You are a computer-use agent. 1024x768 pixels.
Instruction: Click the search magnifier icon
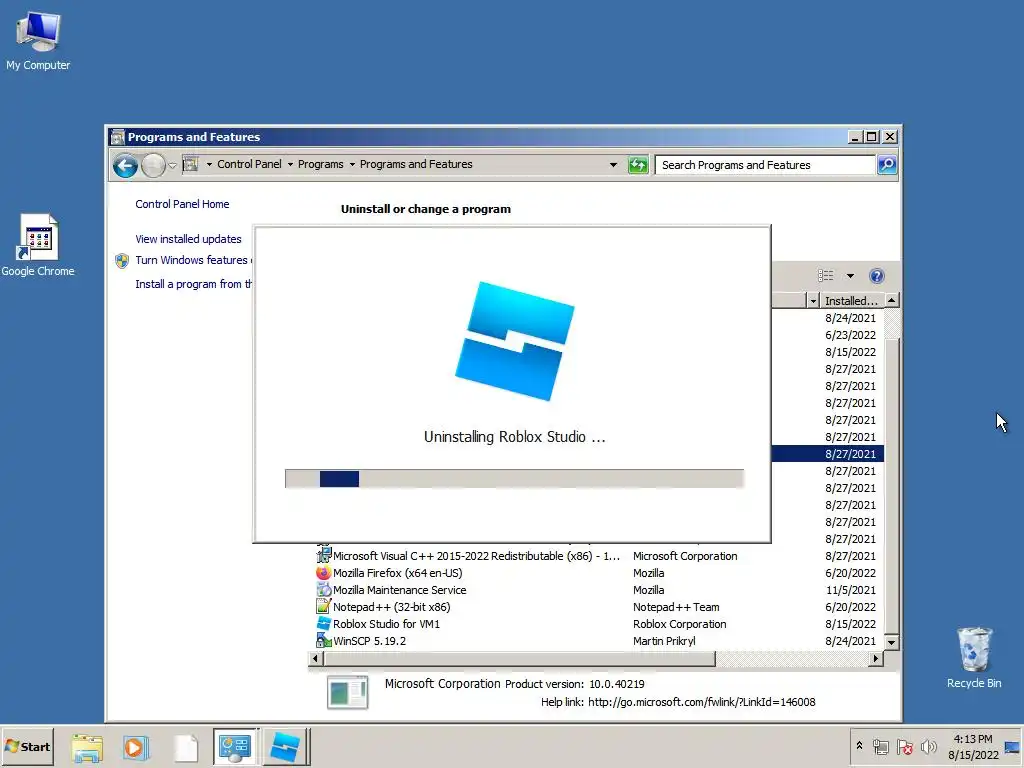point(886,165)
